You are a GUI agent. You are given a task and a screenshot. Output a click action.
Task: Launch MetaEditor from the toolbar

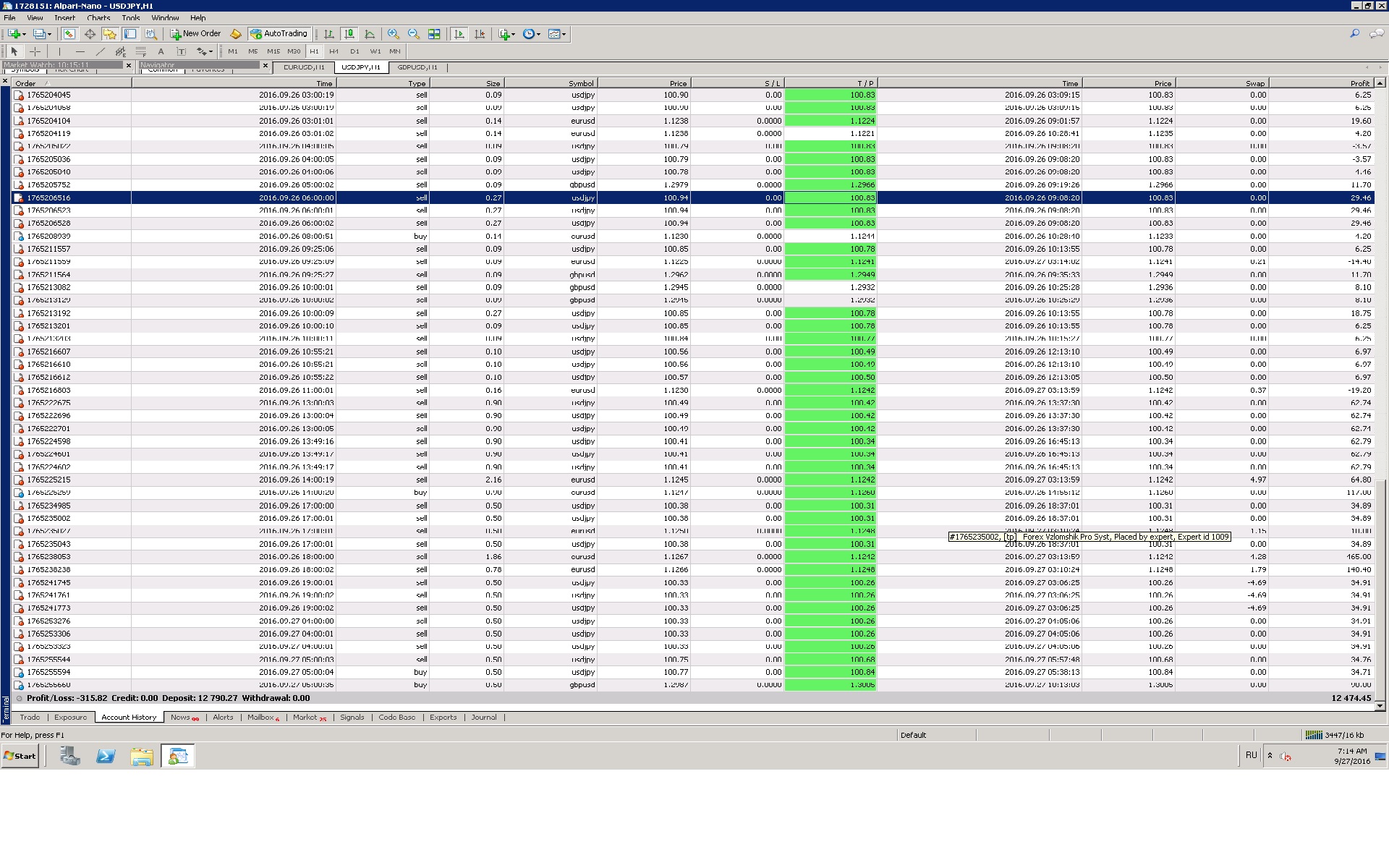(x=235, y=34)
